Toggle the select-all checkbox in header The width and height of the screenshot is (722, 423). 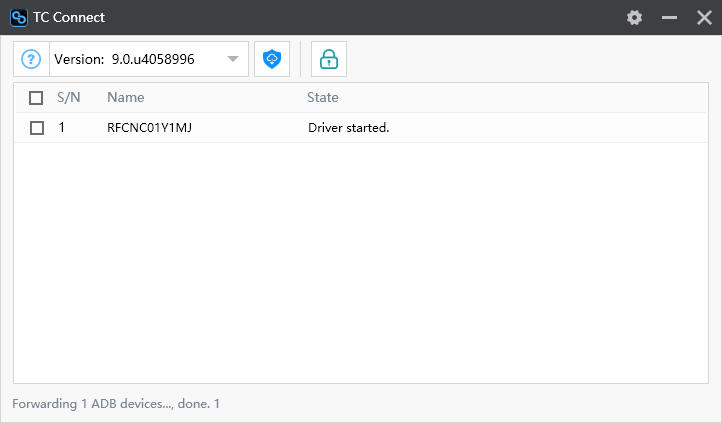click(x=36, y=98)
